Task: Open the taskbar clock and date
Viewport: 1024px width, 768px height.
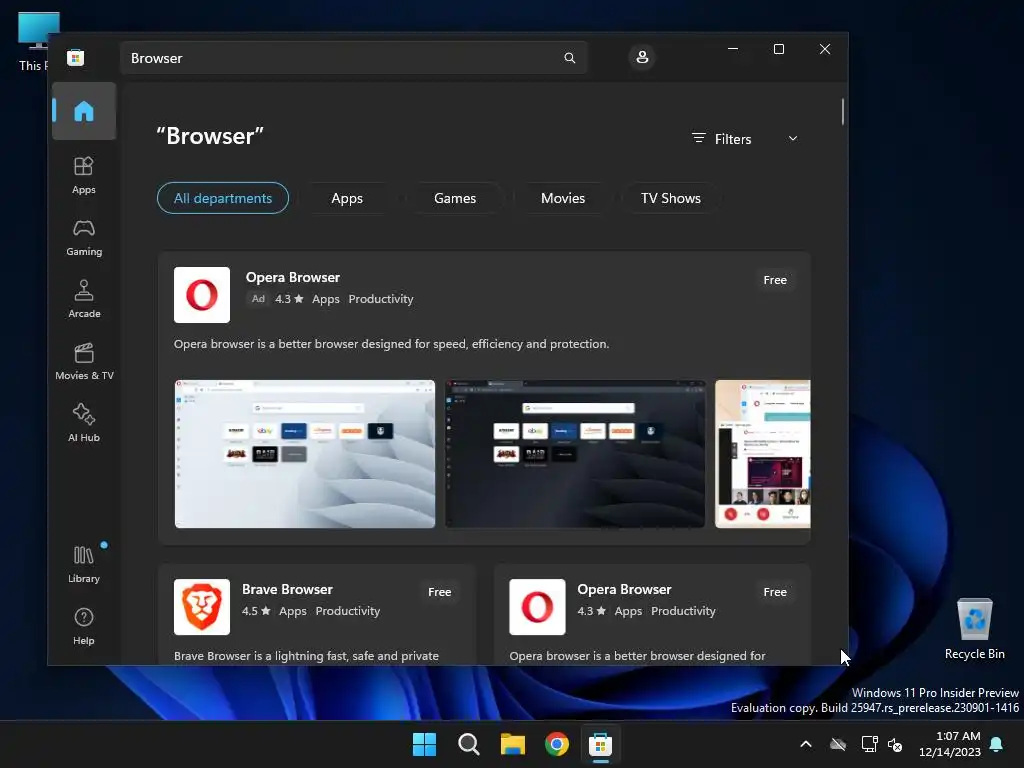Action: click(950, 744)
